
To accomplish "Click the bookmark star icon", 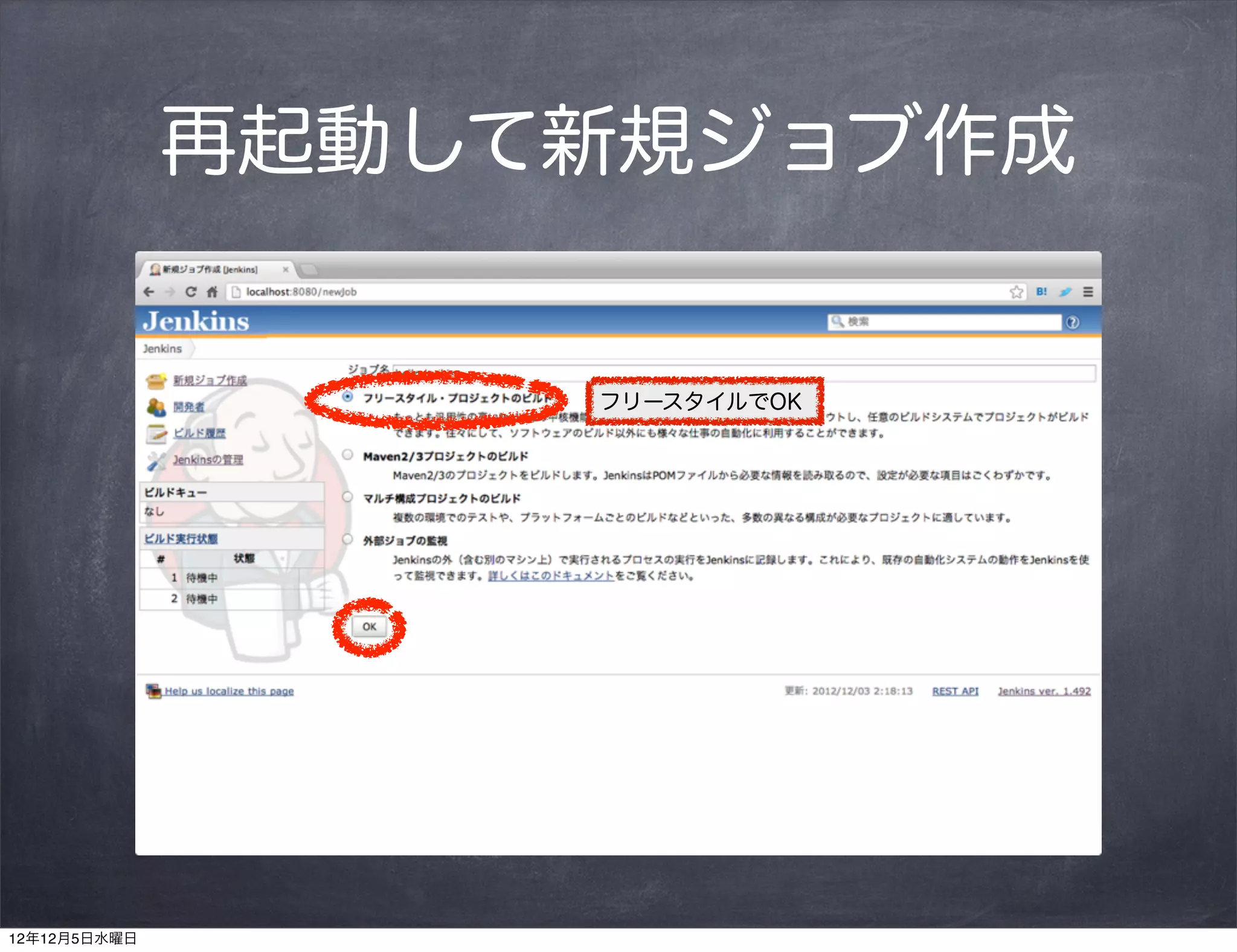I will point(1016,292).
